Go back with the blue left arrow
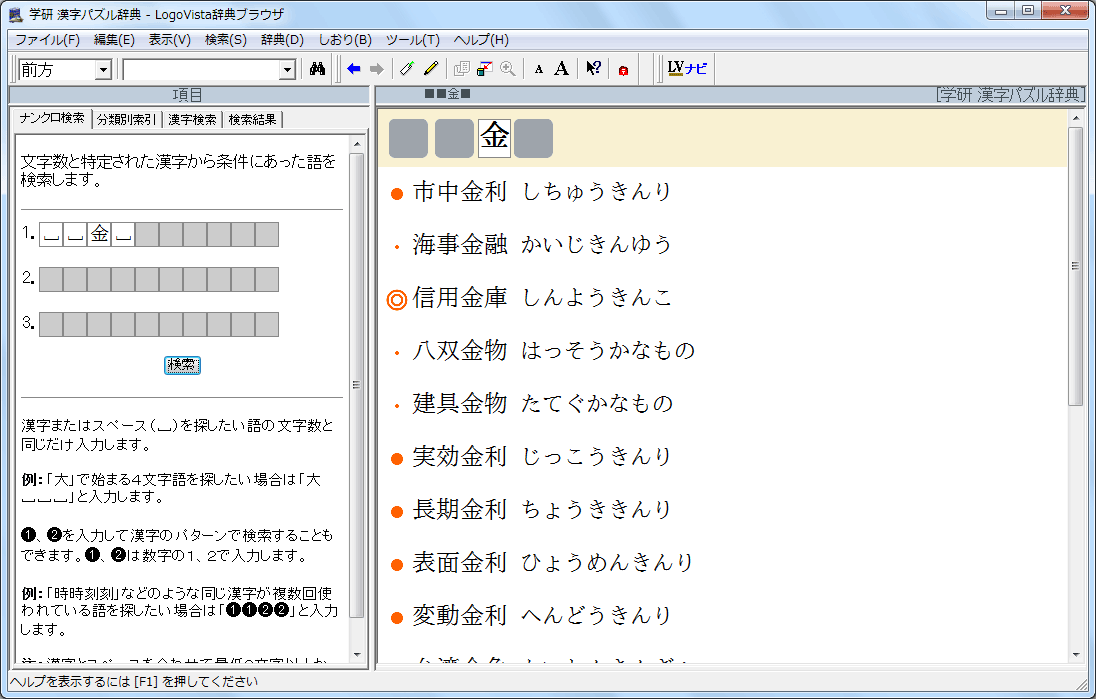This screenshot has width=1096, height=699. [x=354, y=69]
